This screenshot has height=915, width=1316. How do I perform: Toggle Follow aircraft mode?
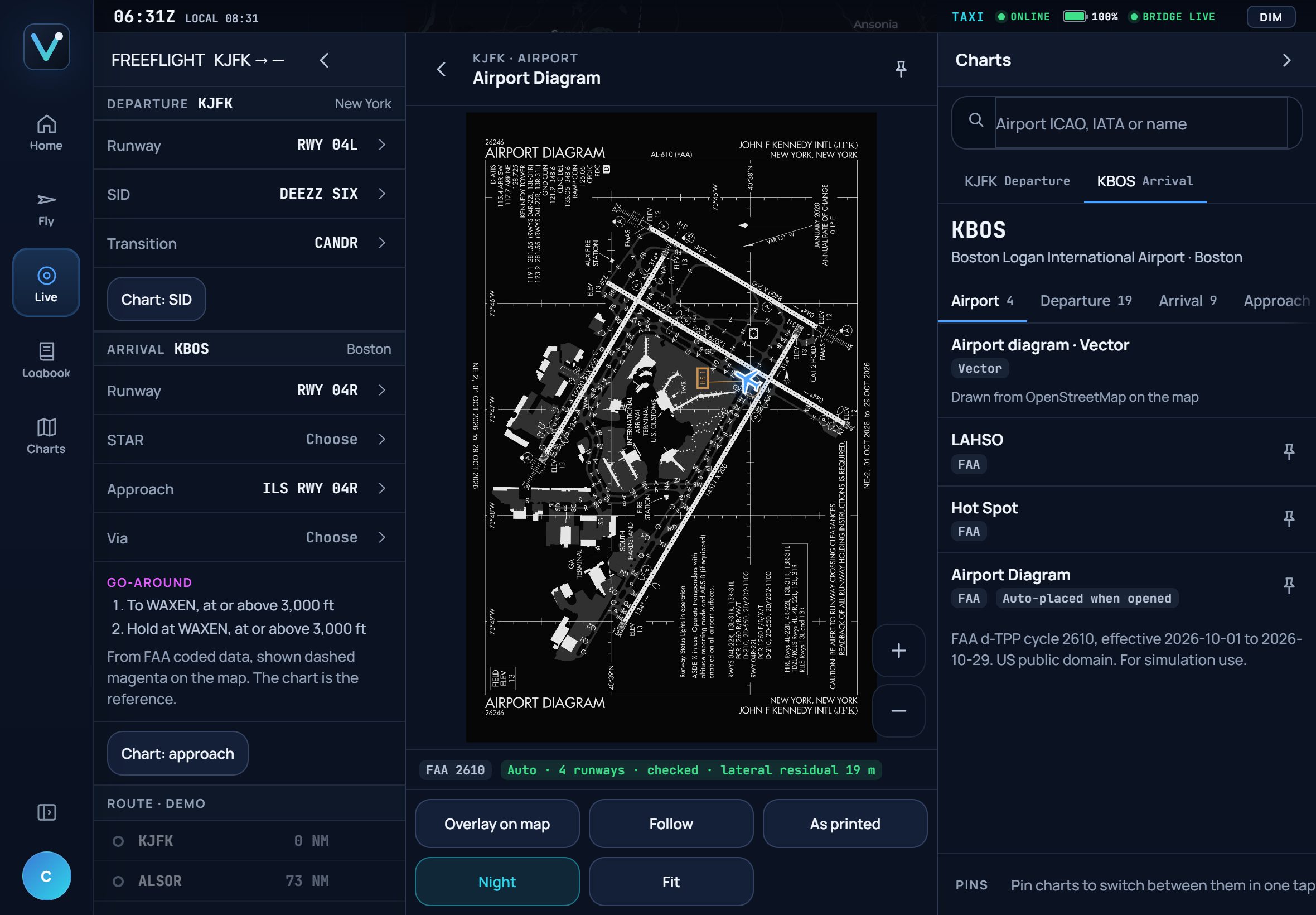click(x=671, y=824)
